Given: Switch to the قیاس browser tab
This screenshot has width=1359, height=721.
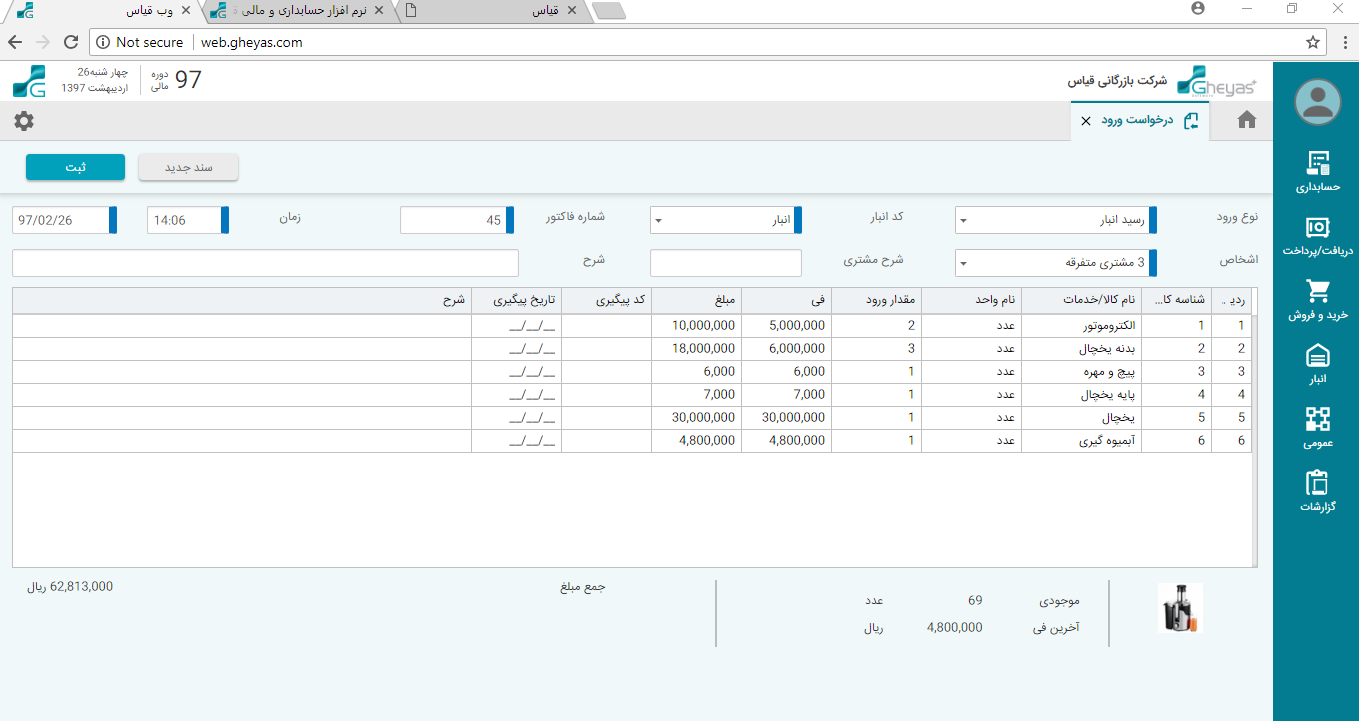Looking at the screenshot, I should coord(492,11).
